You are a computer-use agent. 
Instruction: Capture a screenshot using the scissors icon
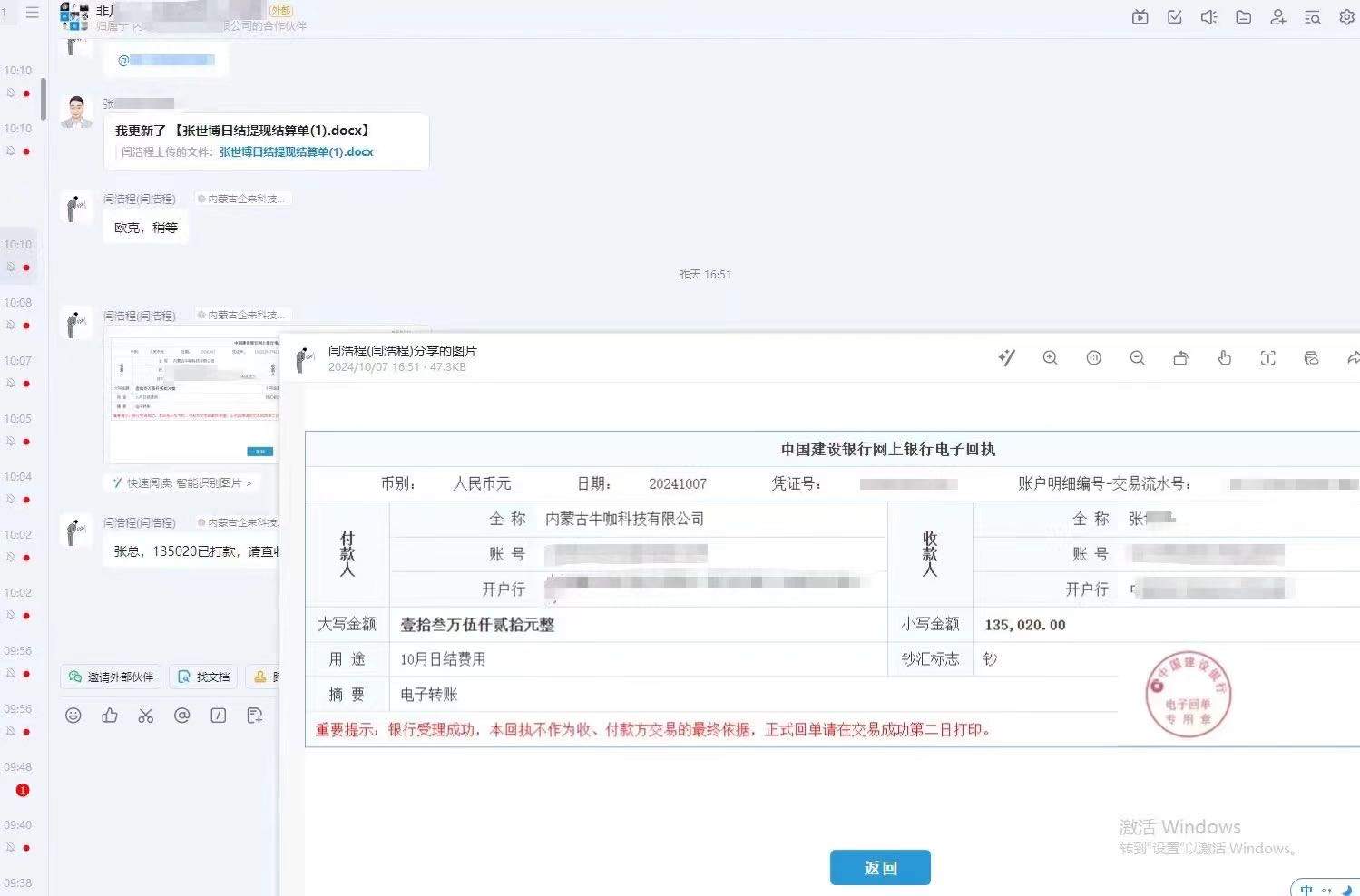point(146,716)
